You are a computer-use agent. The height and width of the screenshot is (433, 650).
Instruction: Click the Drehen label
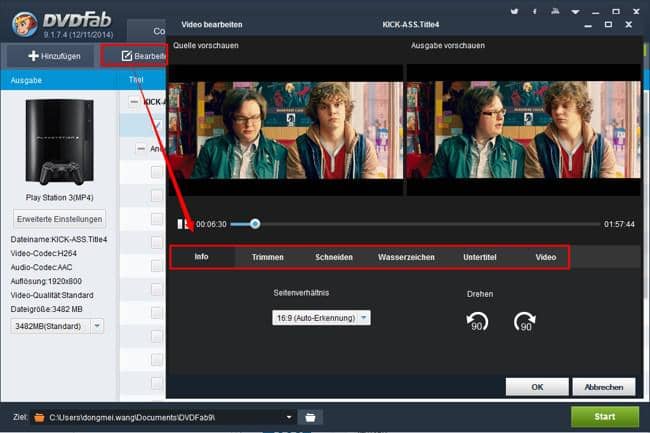coord(480,294)
